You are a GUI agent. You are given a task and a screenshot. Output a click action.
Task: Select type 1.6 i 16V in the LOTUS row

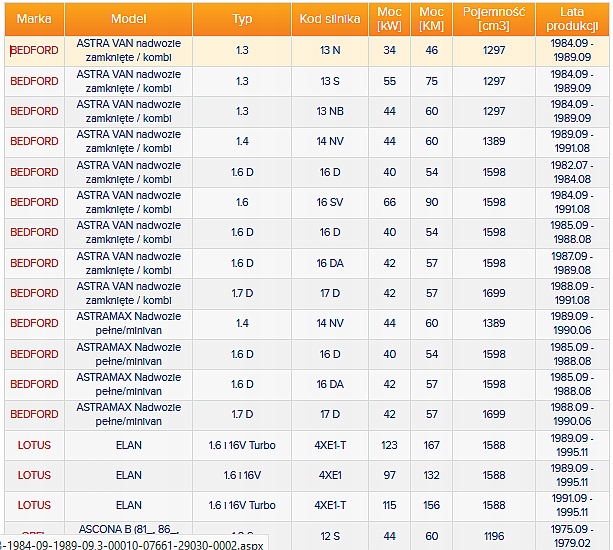click(242, 475)
